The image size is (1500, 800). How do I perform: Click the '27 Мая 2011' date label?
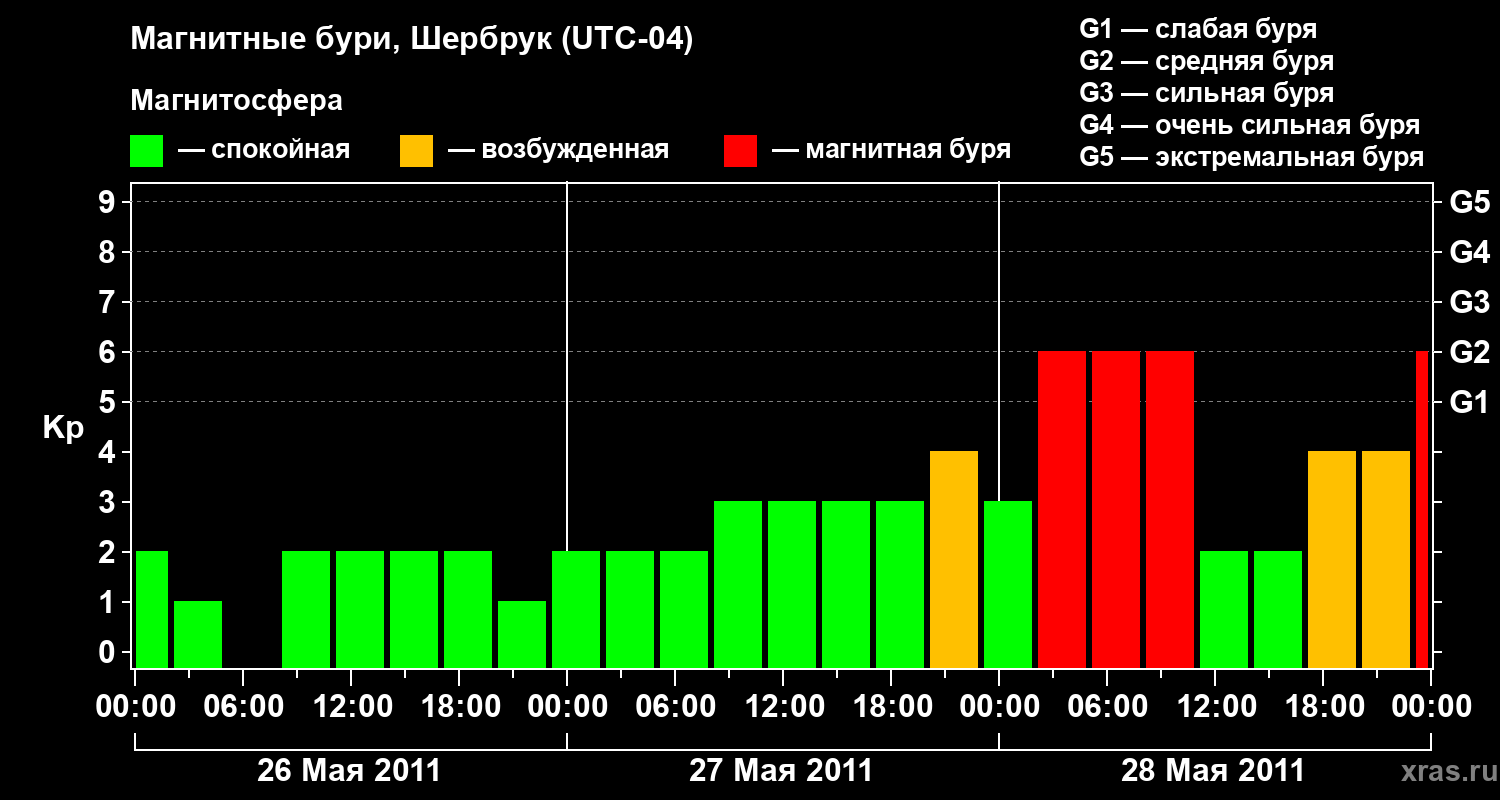coord(781,771)
